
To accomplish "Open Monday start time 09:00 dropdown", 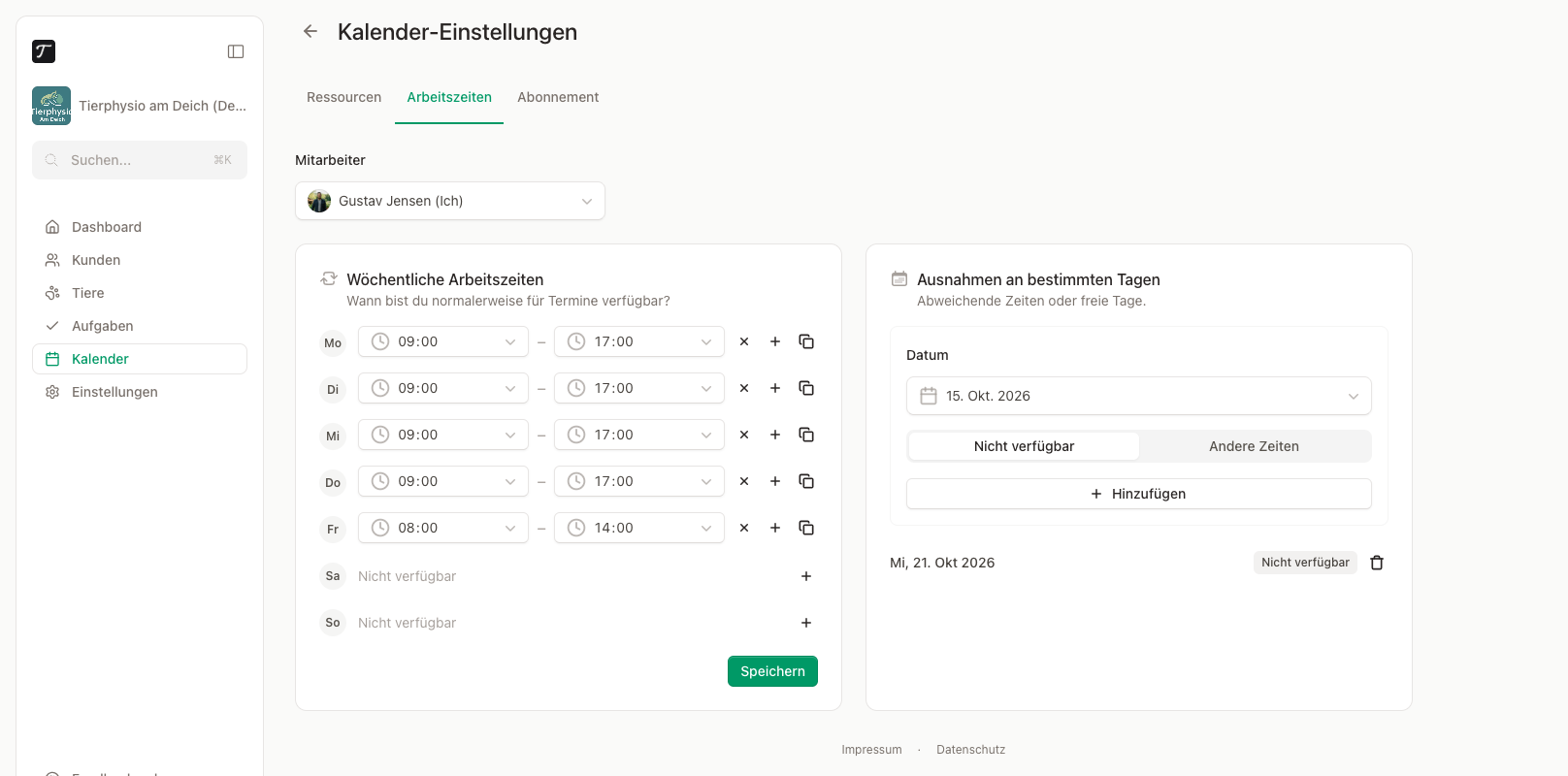I will pos(443,341).
